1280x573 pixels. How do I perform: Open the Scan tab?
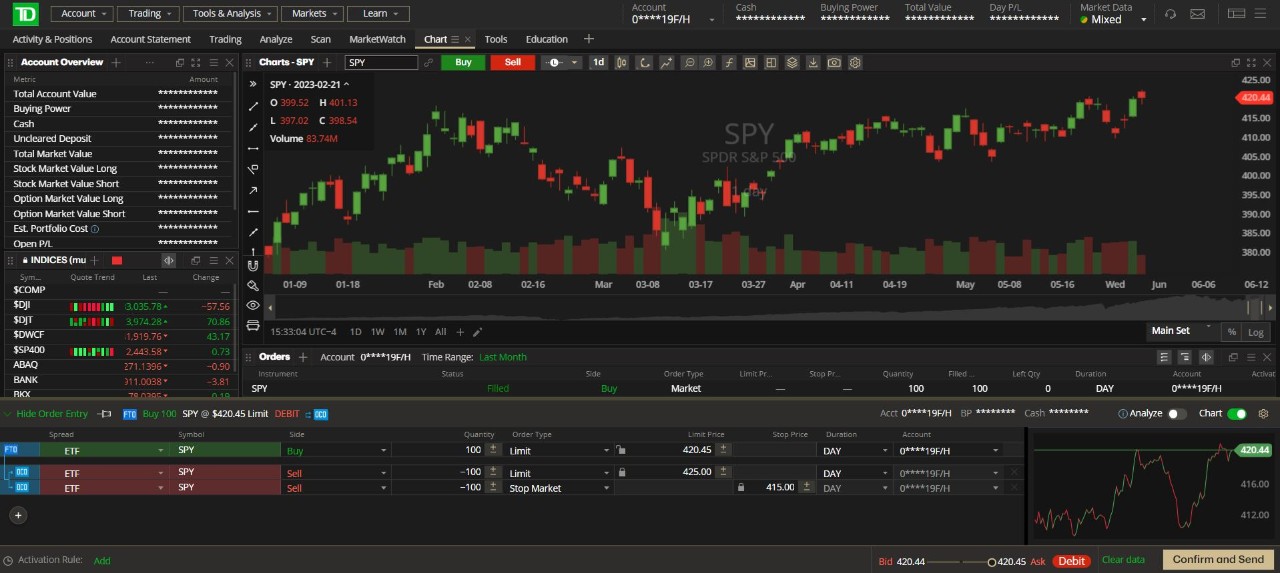(321, 39)
